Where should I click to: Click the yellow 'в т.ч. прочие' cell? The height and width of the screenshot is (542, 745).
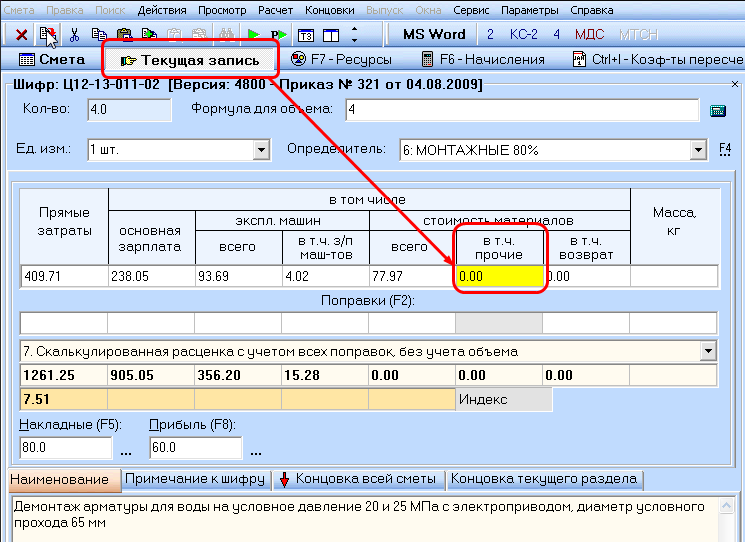pyautogui.click(x=499, y=276)
